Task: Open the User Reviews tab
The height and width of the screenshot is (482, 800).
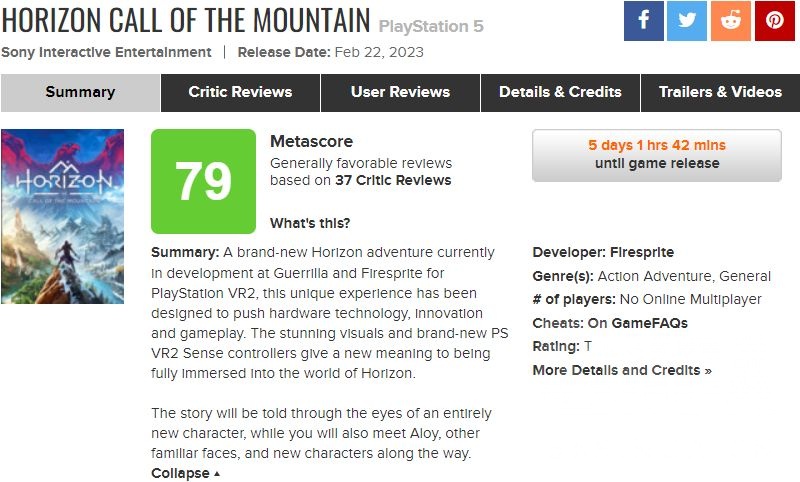Action: click(400, 92)
